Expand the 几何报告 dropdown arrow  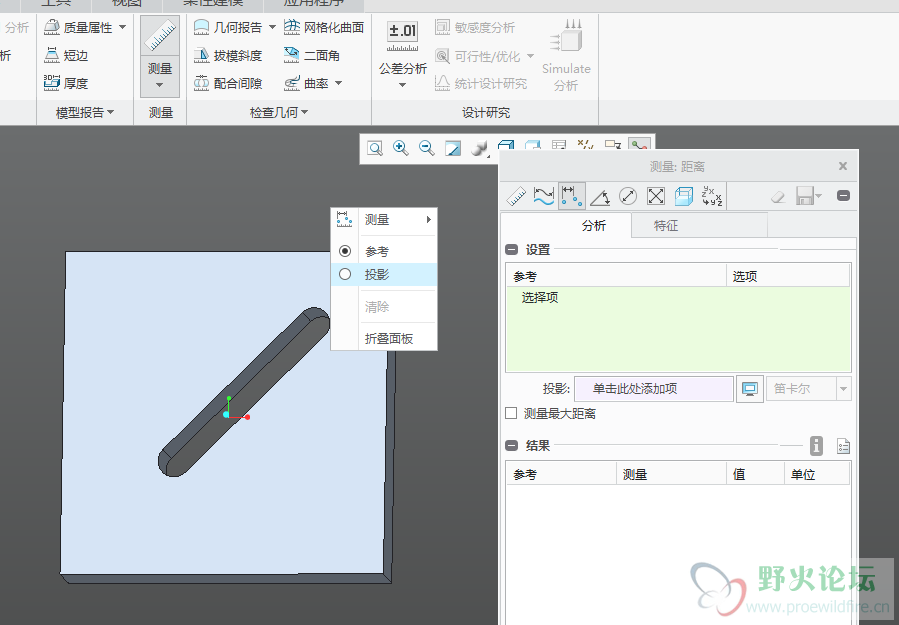point(272,27)
